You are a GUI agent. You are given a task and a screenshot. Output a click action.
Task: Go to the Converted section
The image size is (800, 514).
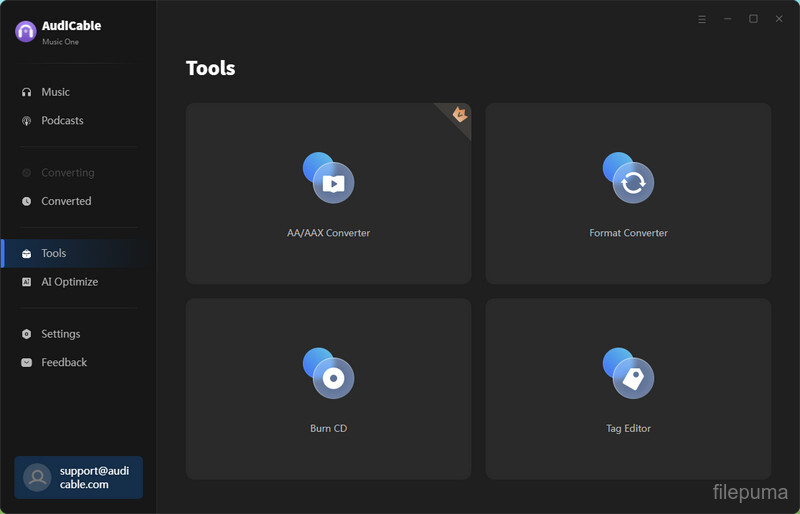(x=66, y=201)
